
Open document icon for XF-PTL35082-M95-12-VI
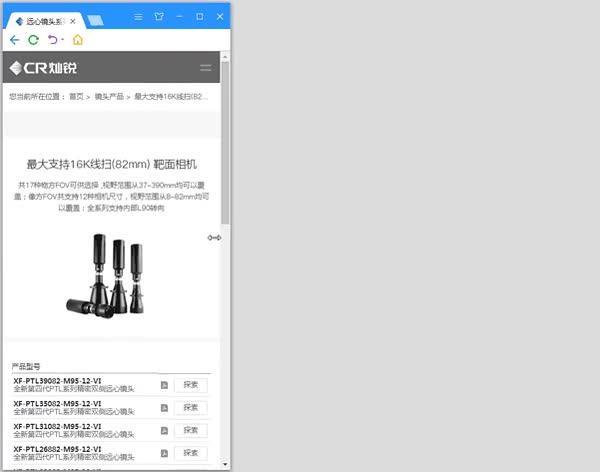(164, 408)
